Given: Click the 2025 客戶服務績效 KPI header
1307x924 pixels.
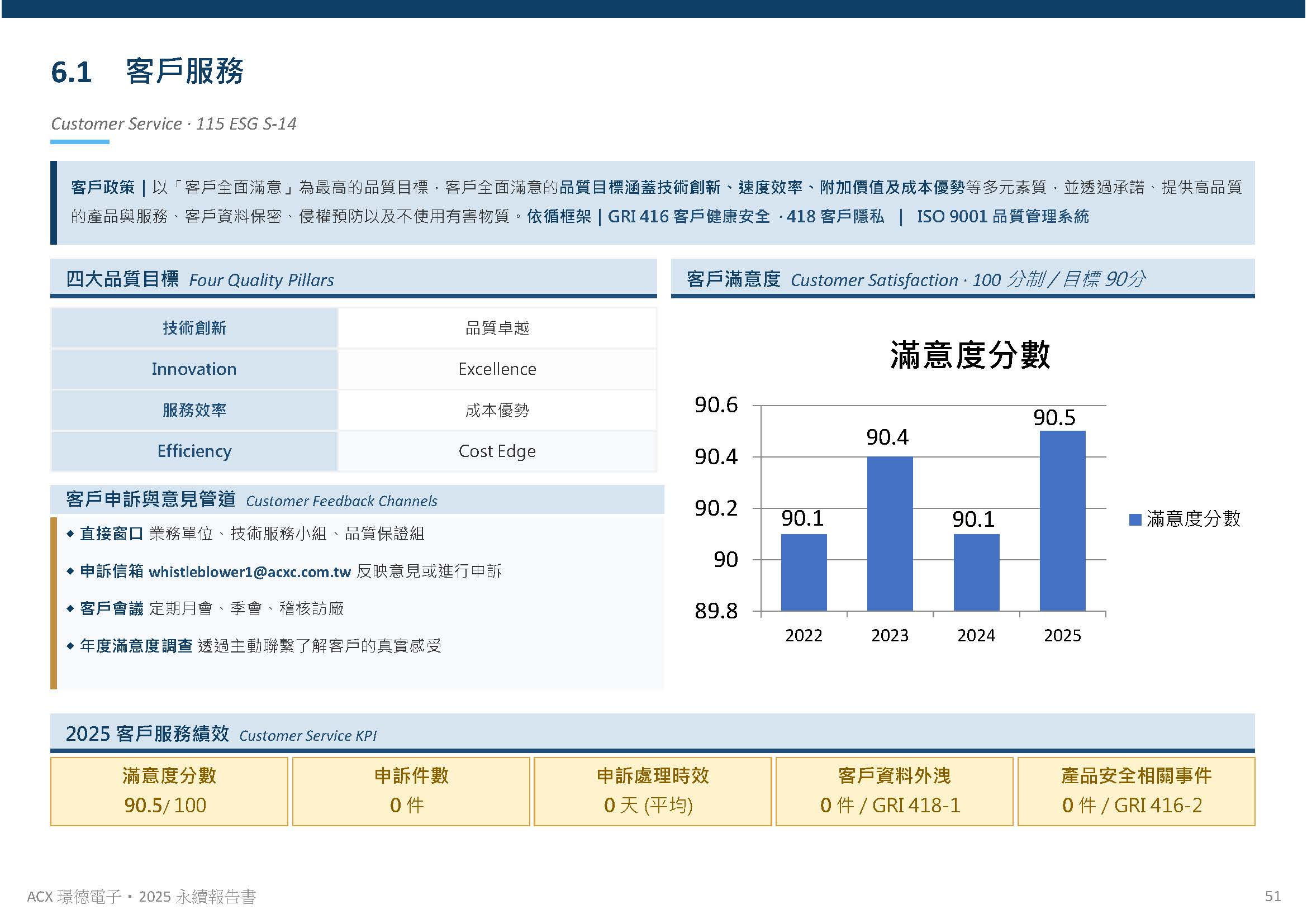Looking at the screenshot, I should [652, 733].
